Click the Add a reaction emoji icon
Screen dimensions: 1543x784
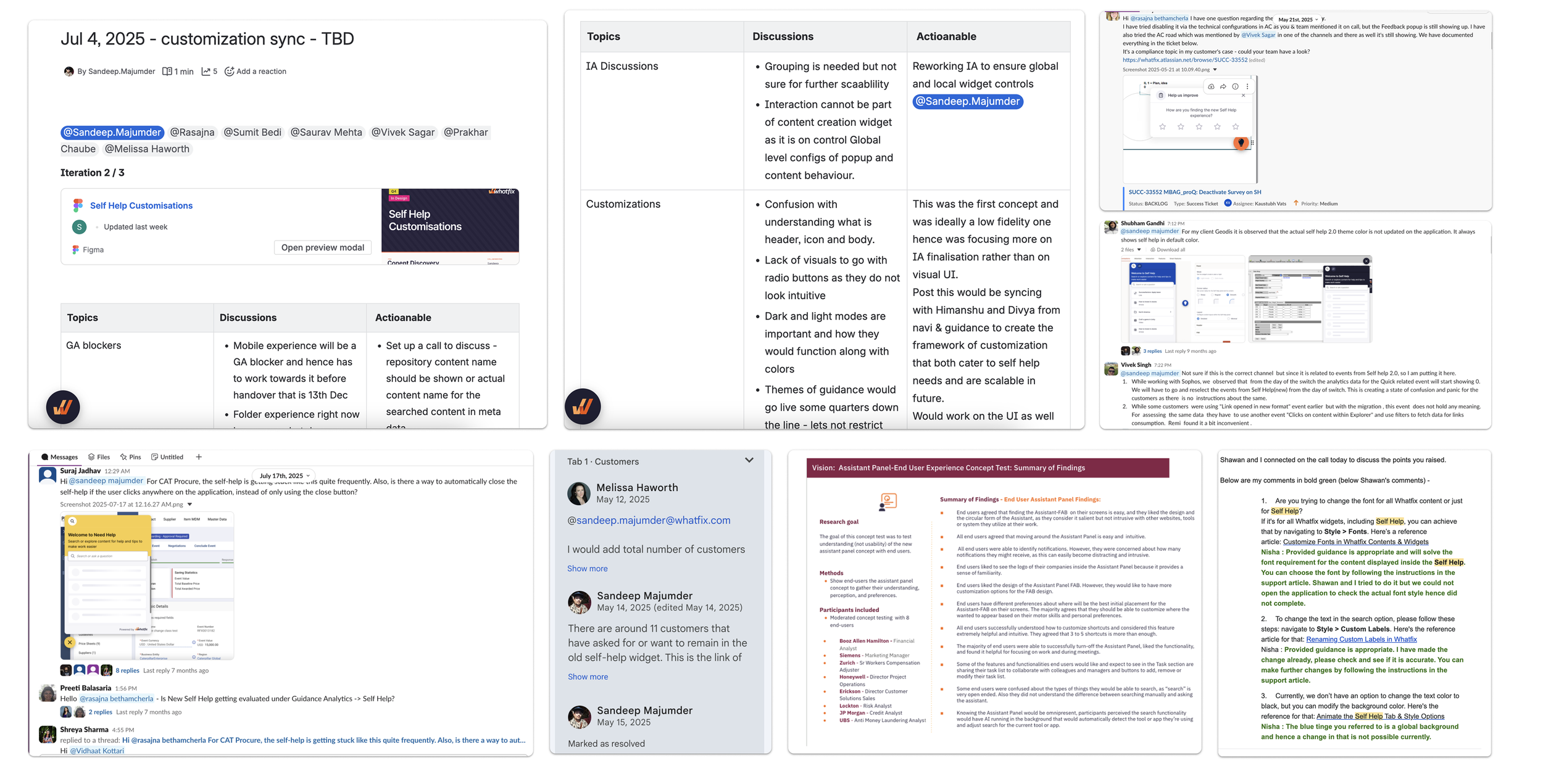click(229, 72)
